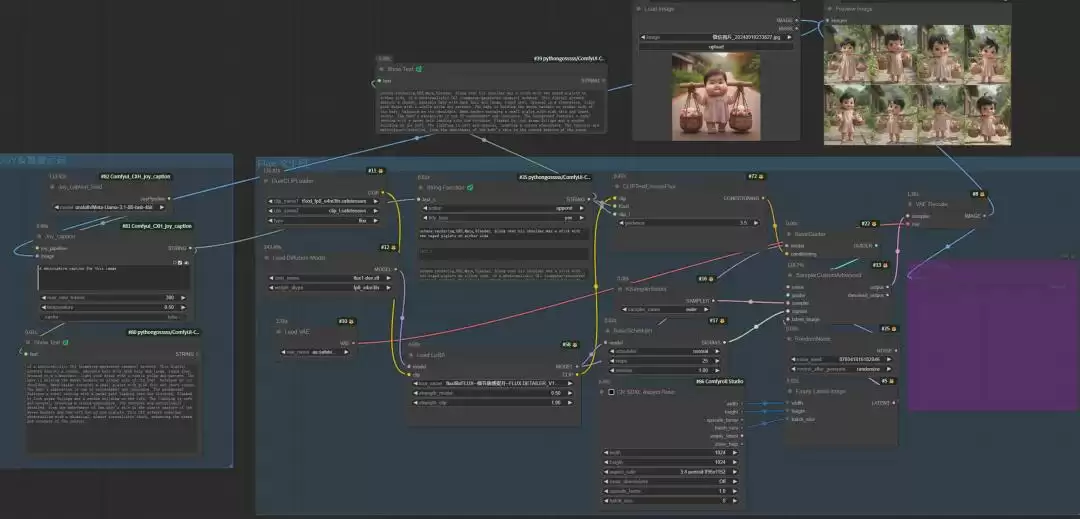This screenshot has height=519, width=1080.
Task: Open the sampler_name euler dropdown
Action: coord(669,310)
